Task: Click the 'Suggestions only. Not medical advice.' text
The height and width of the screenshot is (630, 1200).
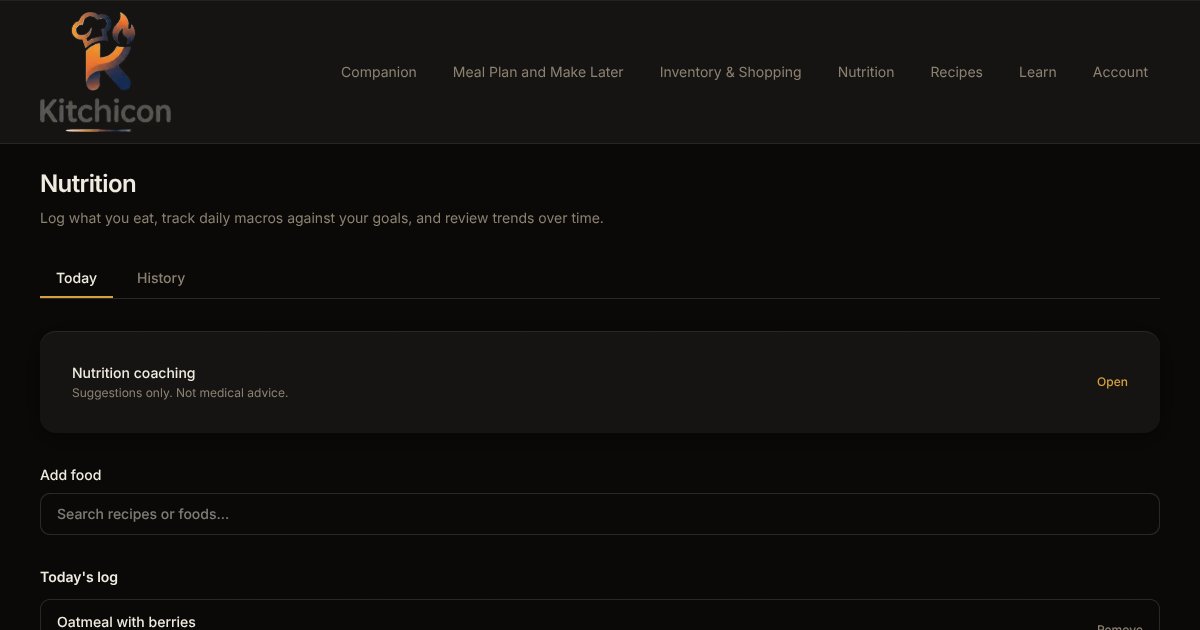Action: 180,393
